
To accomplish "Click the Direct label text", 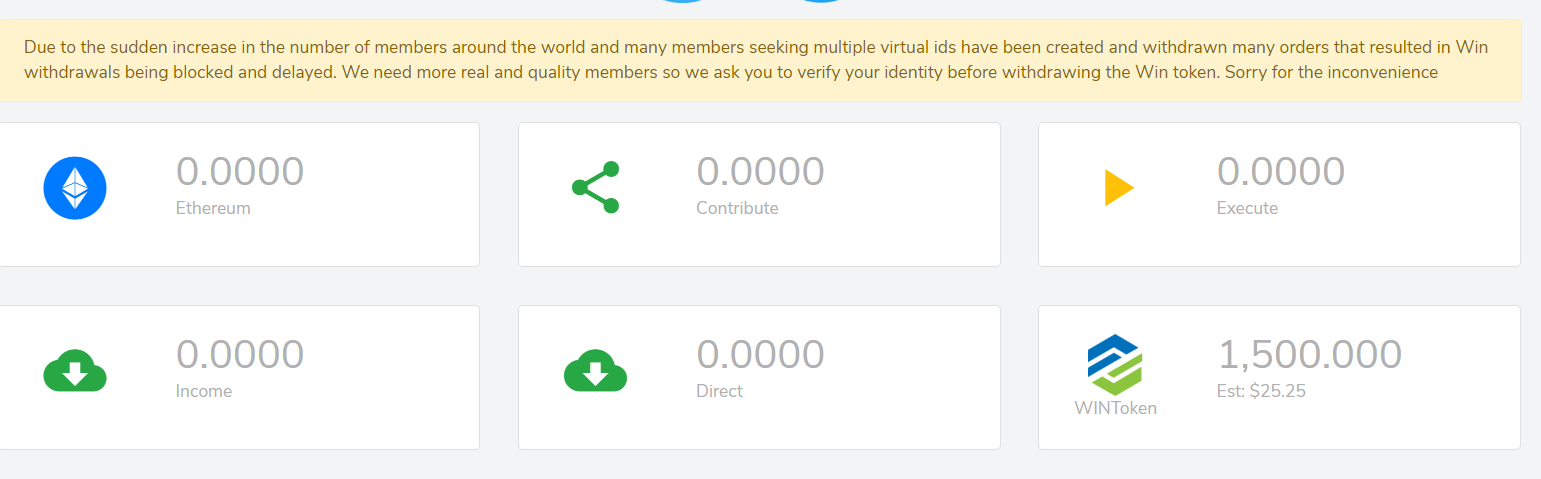I will (x=719, y=391).
